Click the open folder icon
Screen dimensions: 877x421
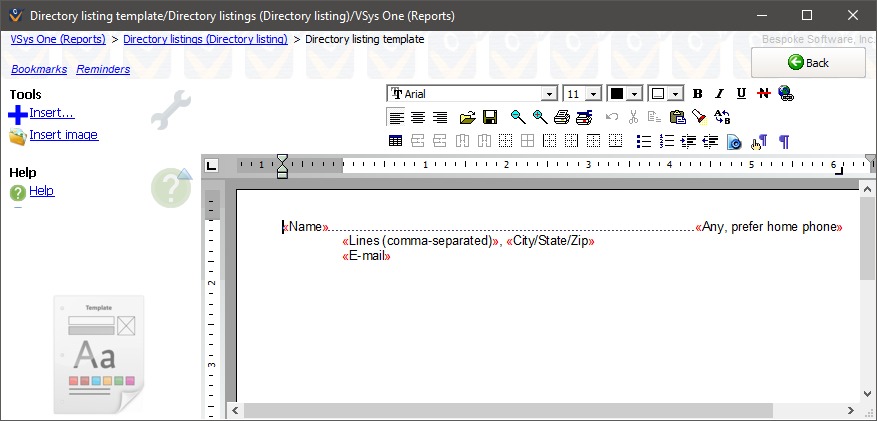(467, 117)
